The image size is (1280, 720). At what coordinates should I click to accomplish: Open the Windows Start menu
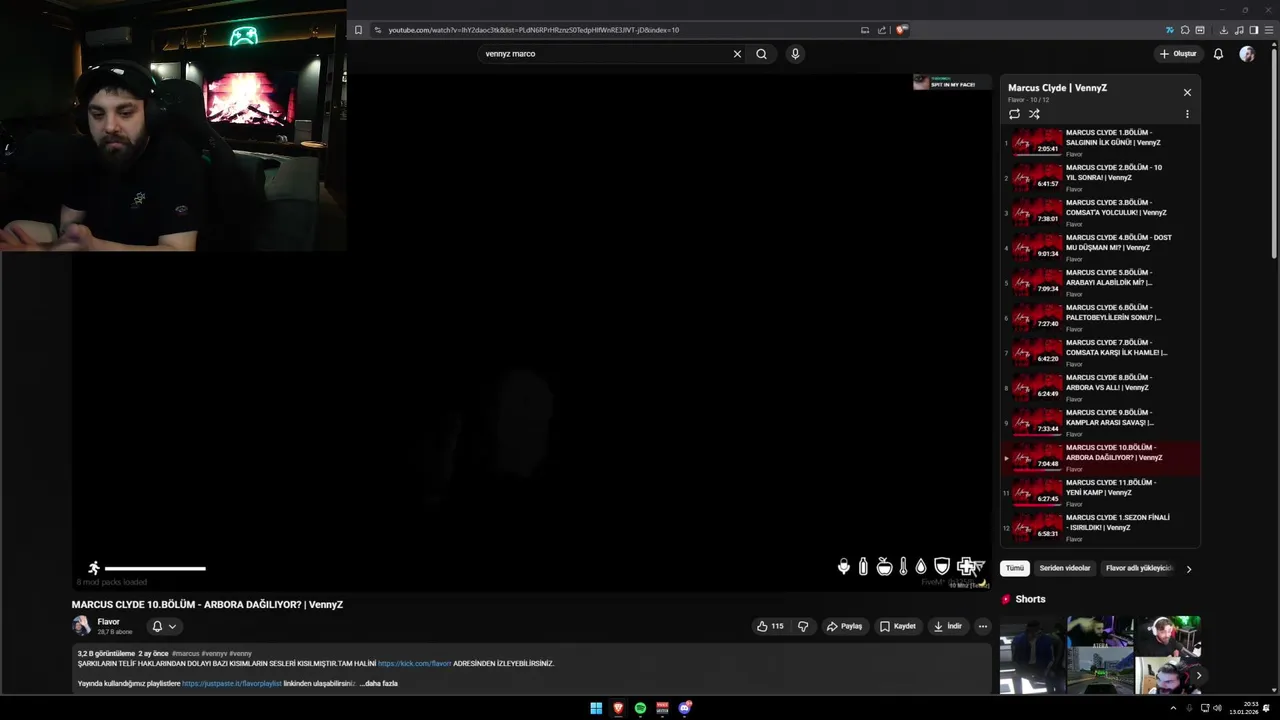[596, 708]
